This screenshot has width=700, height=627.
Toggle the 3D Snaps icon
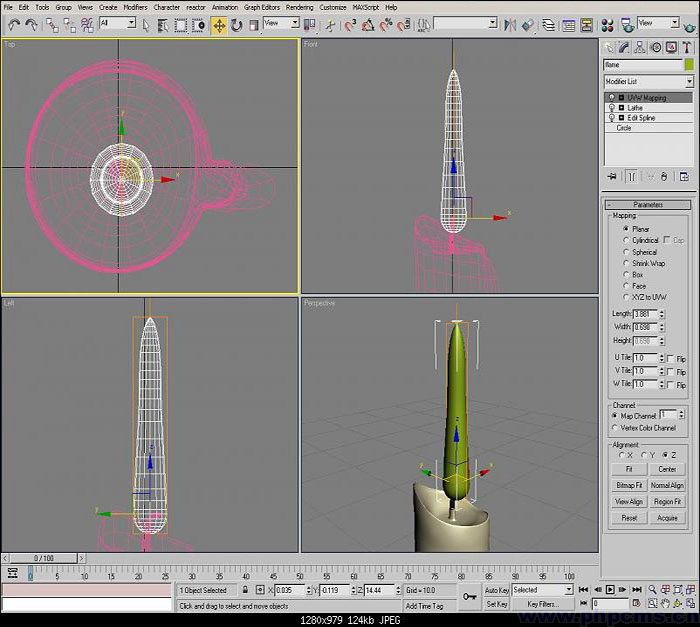[x=350, y=25]
